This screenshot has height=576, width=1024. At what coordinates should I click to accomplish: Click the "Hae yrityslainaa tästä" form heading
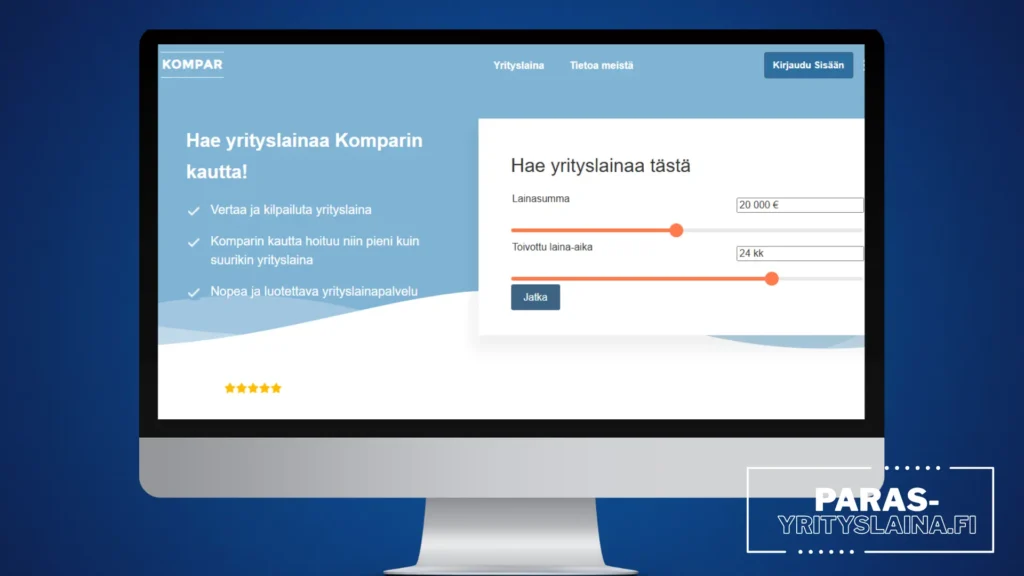tap(600, 166)
